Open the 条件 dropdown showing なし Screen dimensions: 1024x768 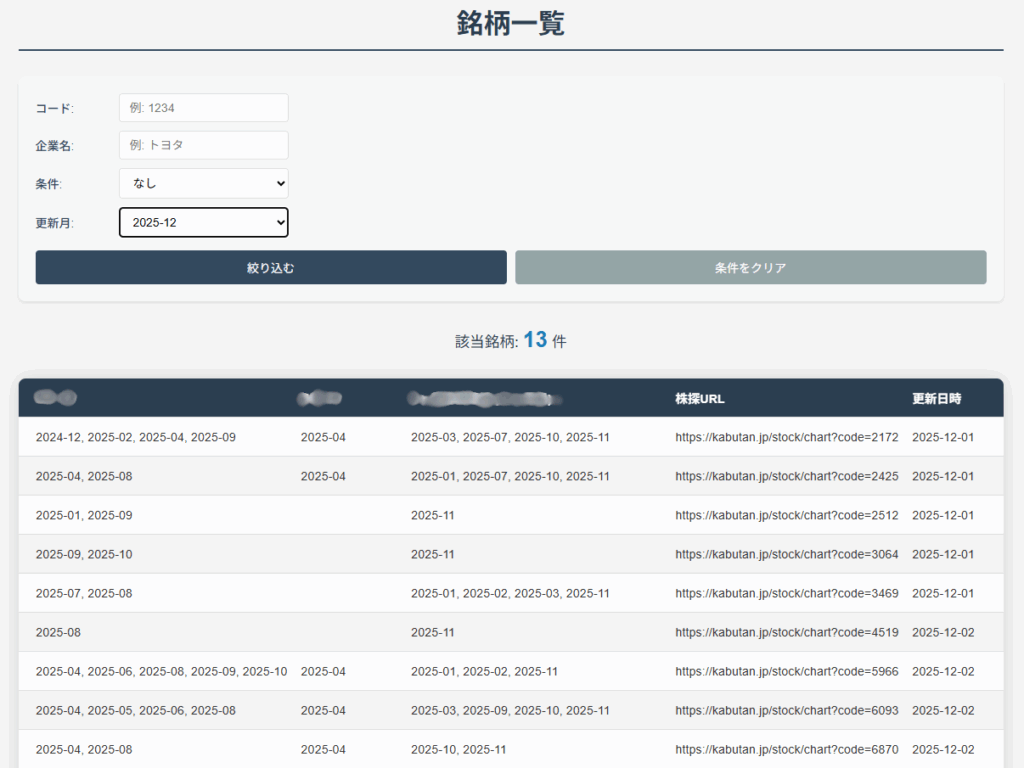pyautogui.click(x=203, y=183)
